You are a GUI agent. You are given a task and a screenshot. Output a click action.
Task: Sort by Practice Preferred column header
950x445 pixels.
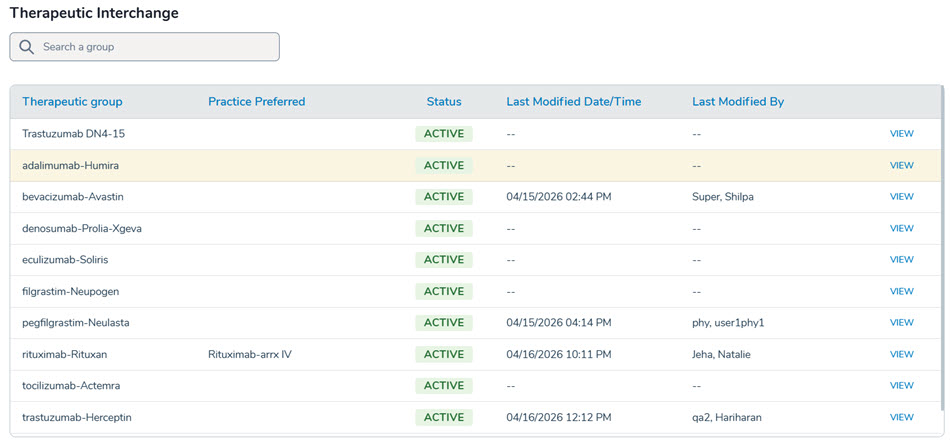tap(256, 102)
